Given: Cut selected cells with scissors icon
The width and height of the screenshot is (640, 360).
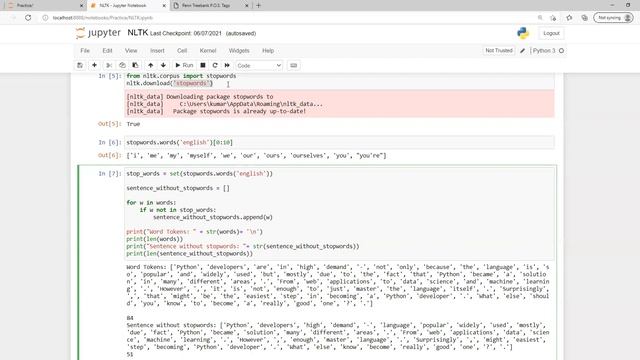Looking at the screenshot, I should (109, 65).
